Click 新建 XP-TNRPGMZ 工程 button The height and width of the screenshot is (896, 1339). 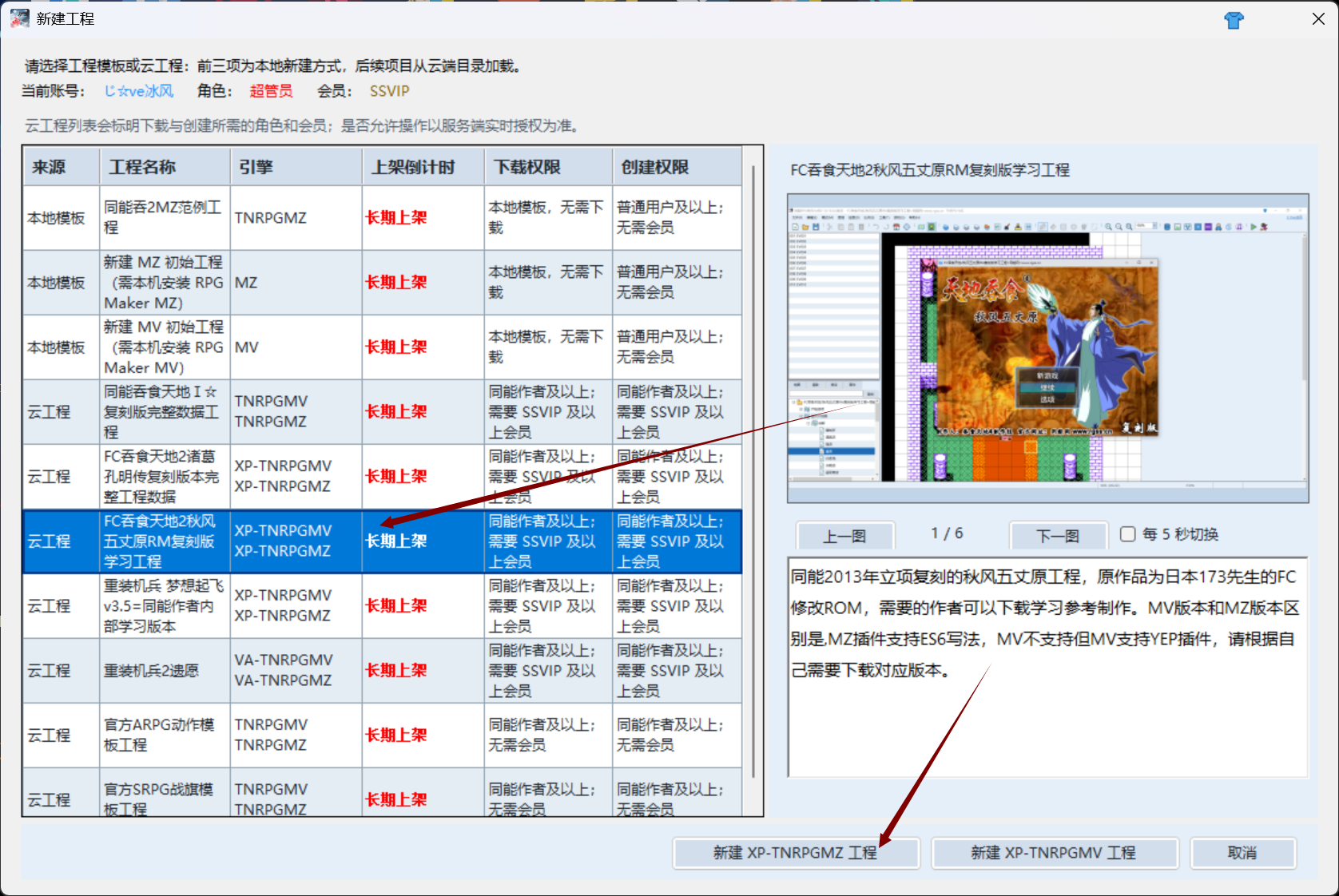(796, 853)
